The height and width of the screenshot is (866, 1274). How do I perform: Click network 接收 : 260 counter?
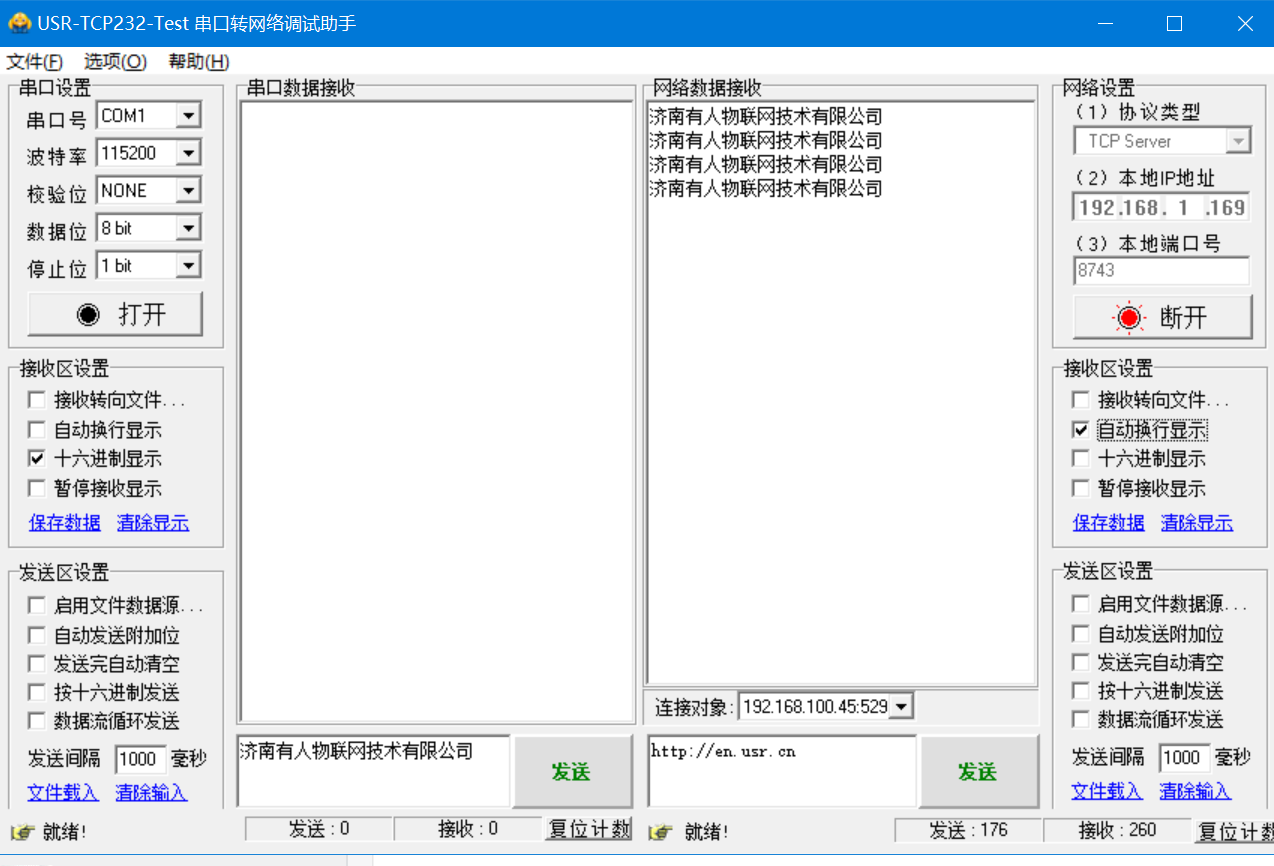1117,830
